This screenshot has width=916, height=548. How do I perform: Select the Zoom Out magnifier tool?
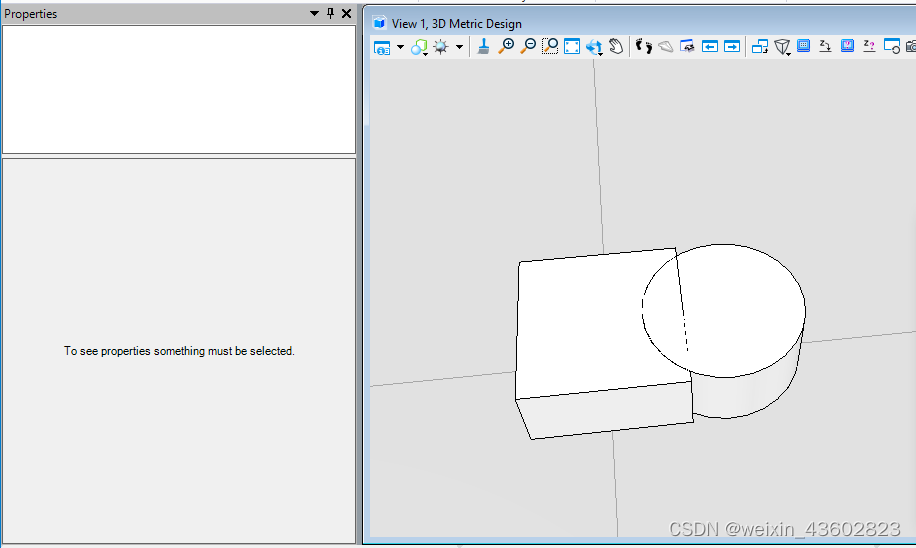pyautogui.click(x=528, y=47)
